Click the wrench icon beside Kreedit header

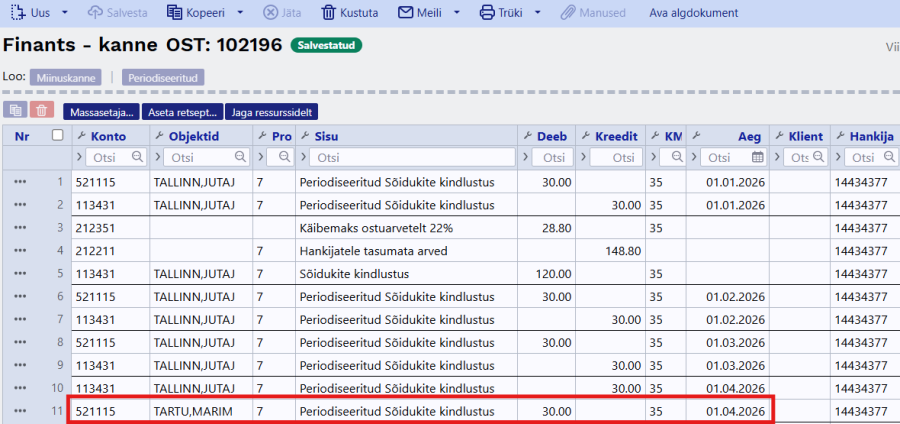pyautogui.click(x=585, y=136)
